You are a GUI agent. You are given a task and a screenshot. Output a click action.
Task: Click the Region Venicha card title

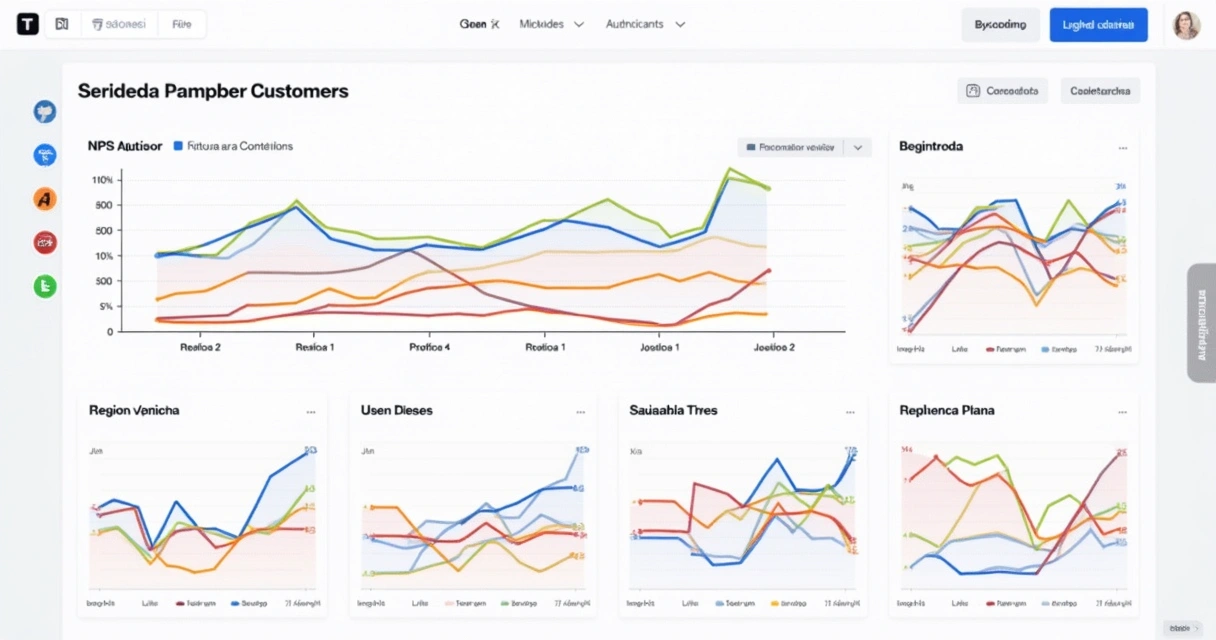tap(134, 410)
